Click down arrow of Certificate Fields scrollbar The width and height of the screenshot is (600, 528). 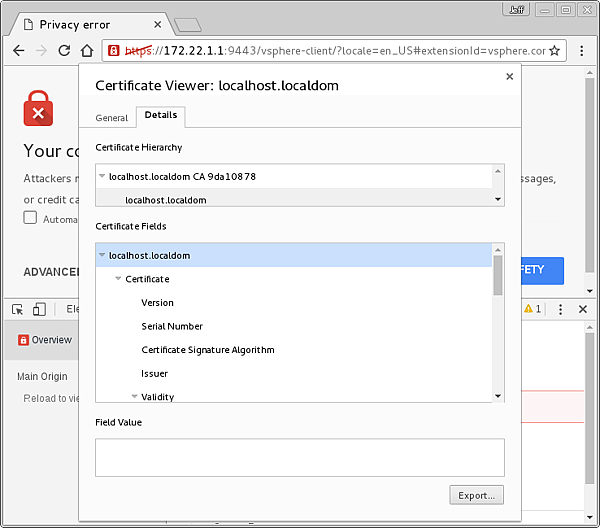(498, 396)
